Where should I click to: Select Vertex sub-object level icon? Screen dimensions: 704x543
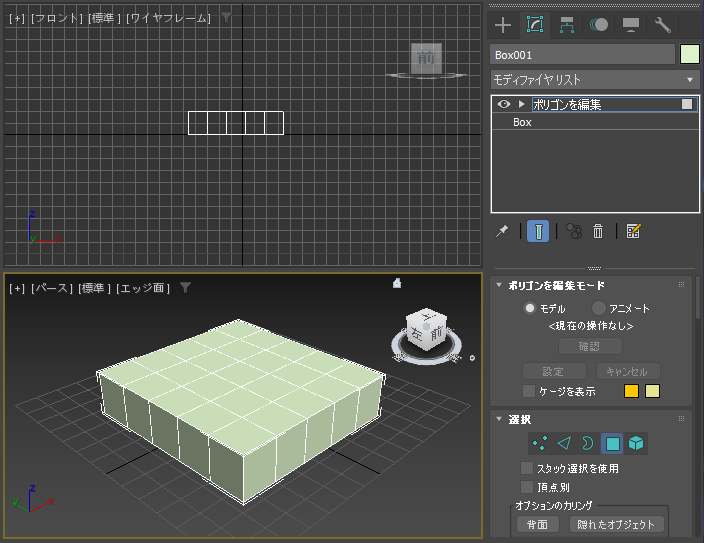click(540, 443)
